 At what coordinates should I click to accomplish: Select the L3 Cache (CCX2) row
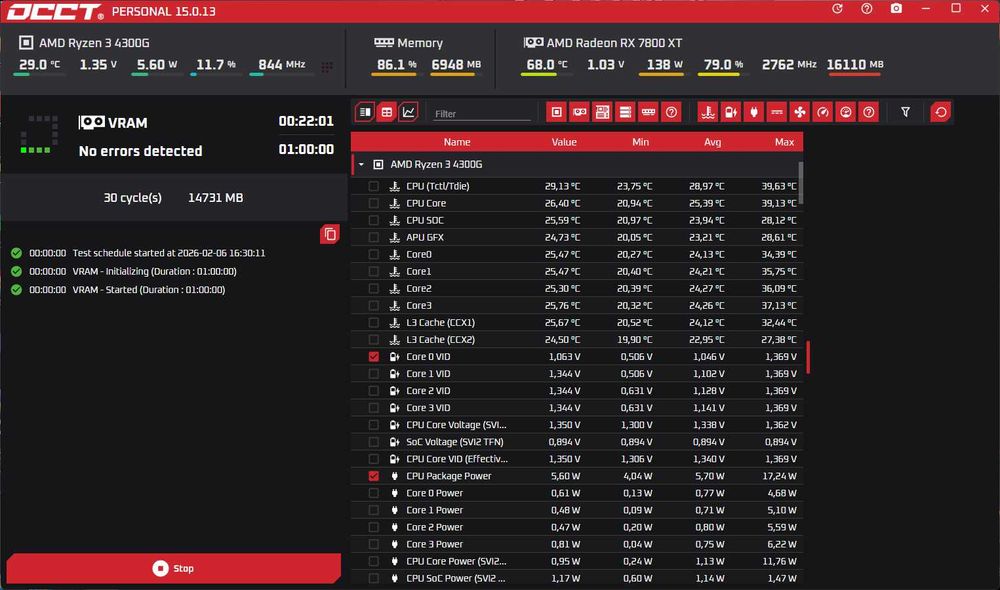click(577, 340)
